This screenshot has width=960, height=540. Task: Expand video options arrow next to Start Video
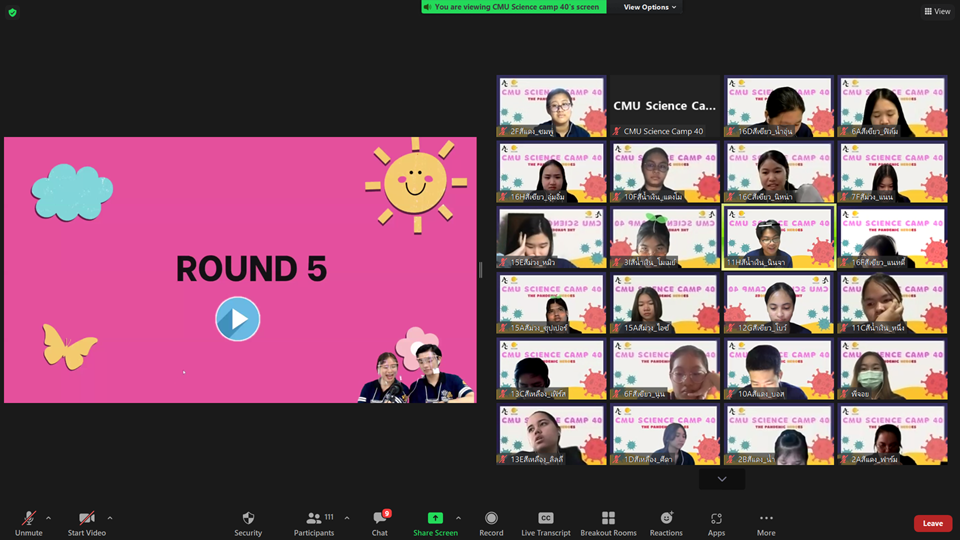pos(110,518)
